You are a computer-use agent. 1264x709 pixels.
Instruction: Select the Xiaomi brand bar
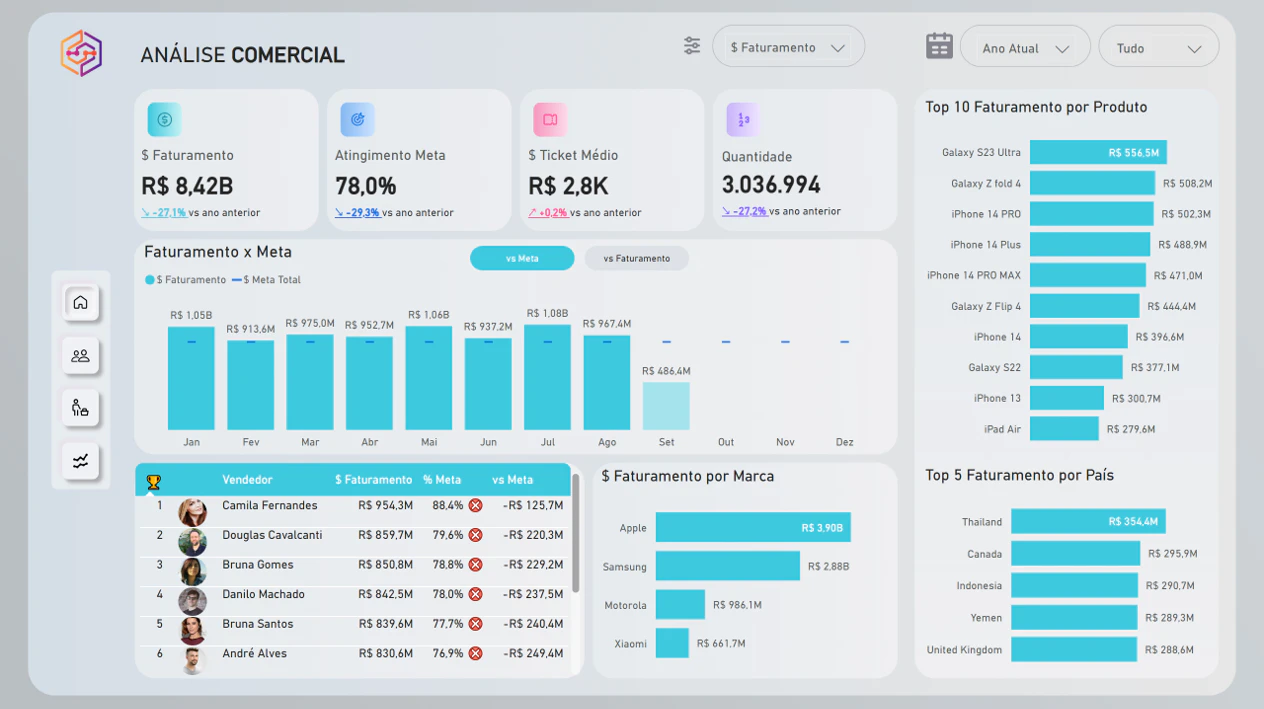672,643
